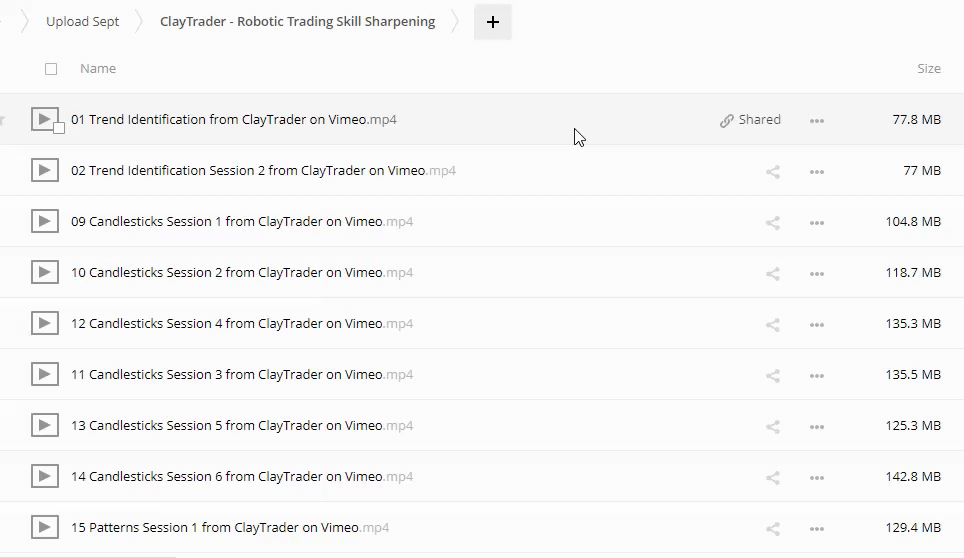Toggle the select-all checkbox in header

51,69
